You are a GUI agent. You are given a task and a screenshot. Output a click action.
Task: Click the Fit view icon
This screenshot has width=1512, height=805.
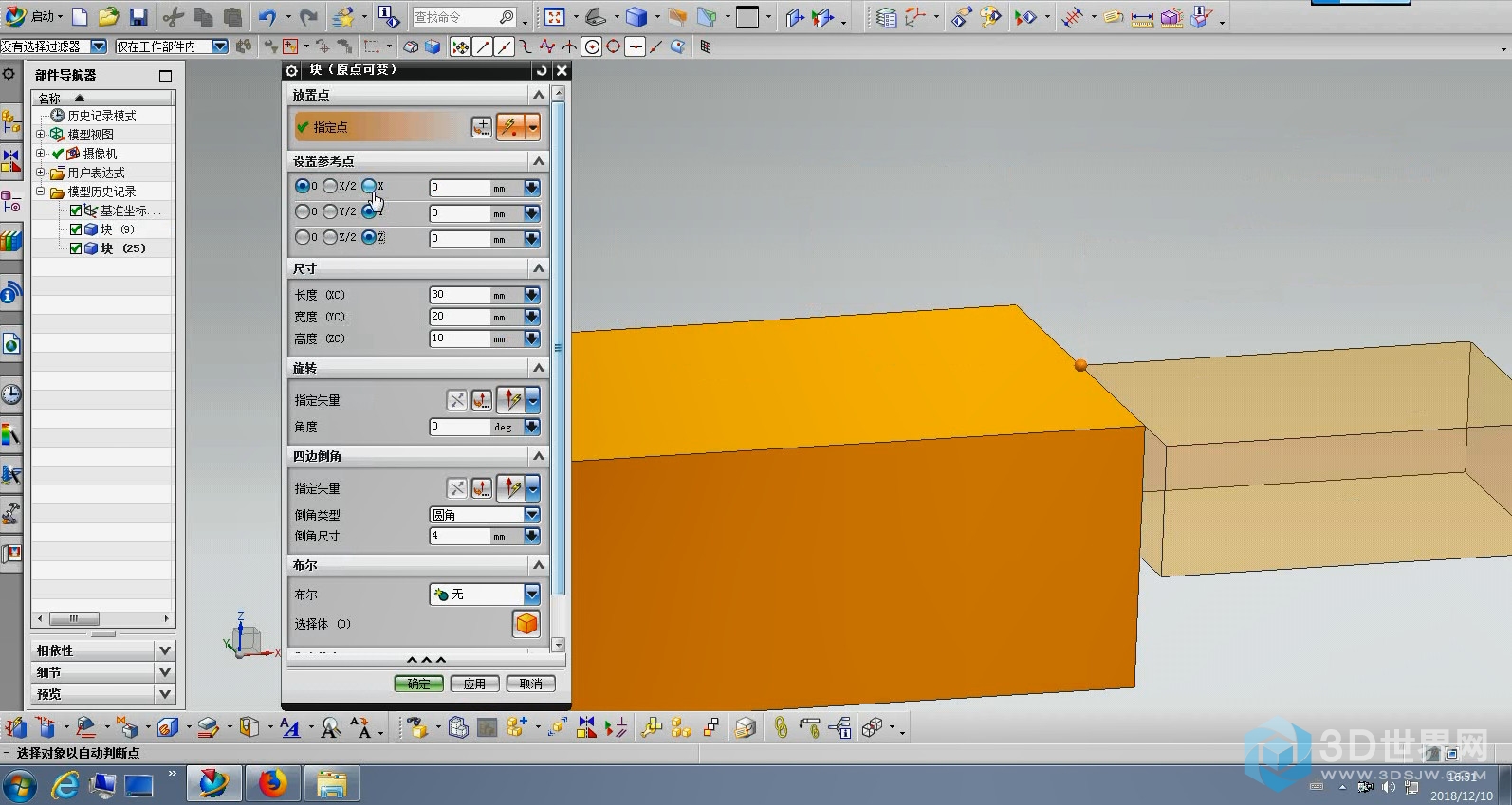555,17
